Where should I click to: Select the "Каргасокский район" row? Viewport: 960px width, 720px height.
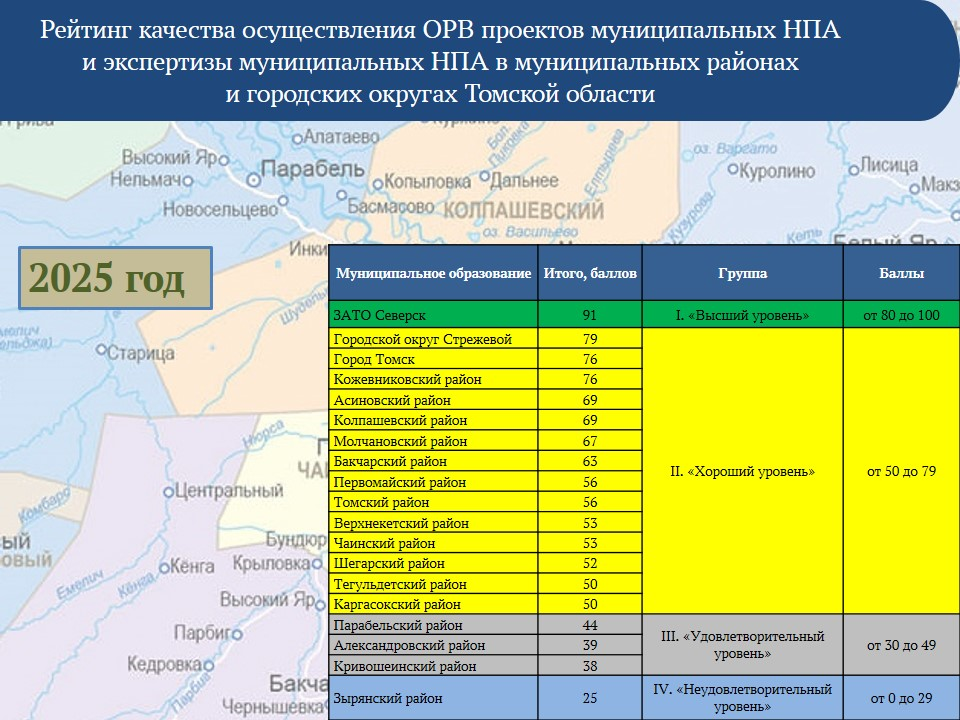(x=433, y=604)
